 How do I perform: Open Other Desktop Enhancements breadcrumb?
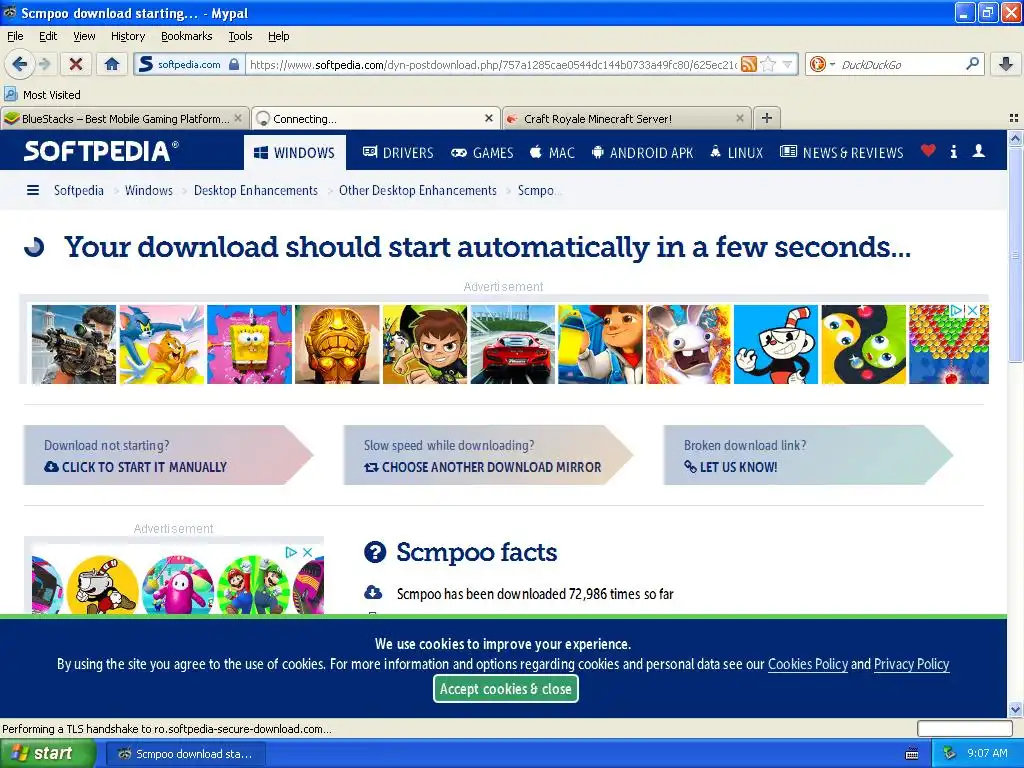tap(417, 190)
